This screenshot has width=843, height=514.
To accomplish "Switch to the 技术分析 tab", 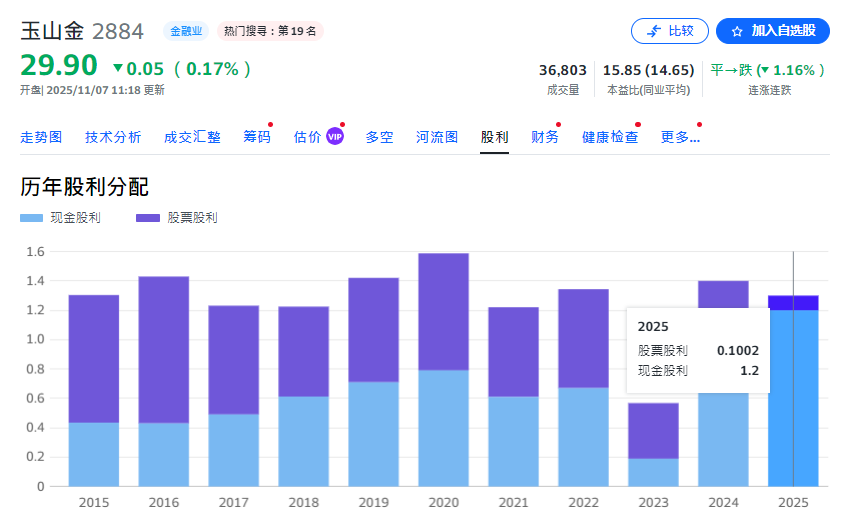I will tap(113, 137).
